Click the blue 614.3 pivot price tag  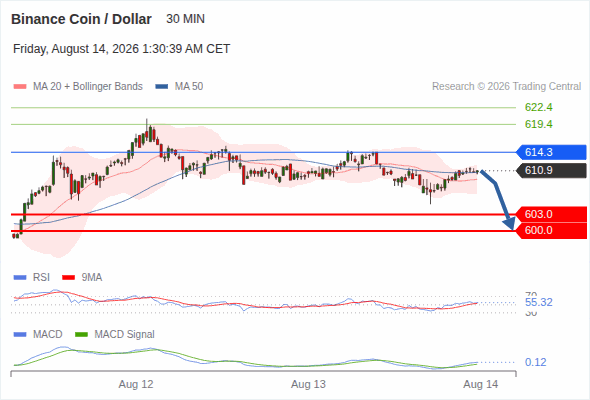tap(551, 152)
